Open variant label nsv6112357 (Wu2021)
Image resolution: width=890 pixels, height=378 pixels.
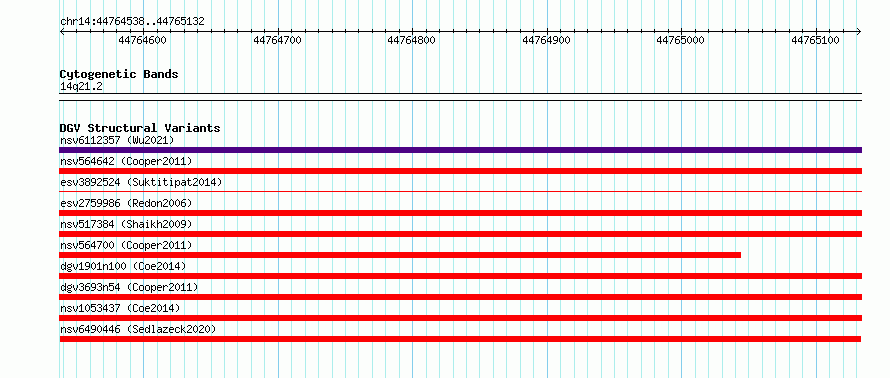[x=117, y=140]
